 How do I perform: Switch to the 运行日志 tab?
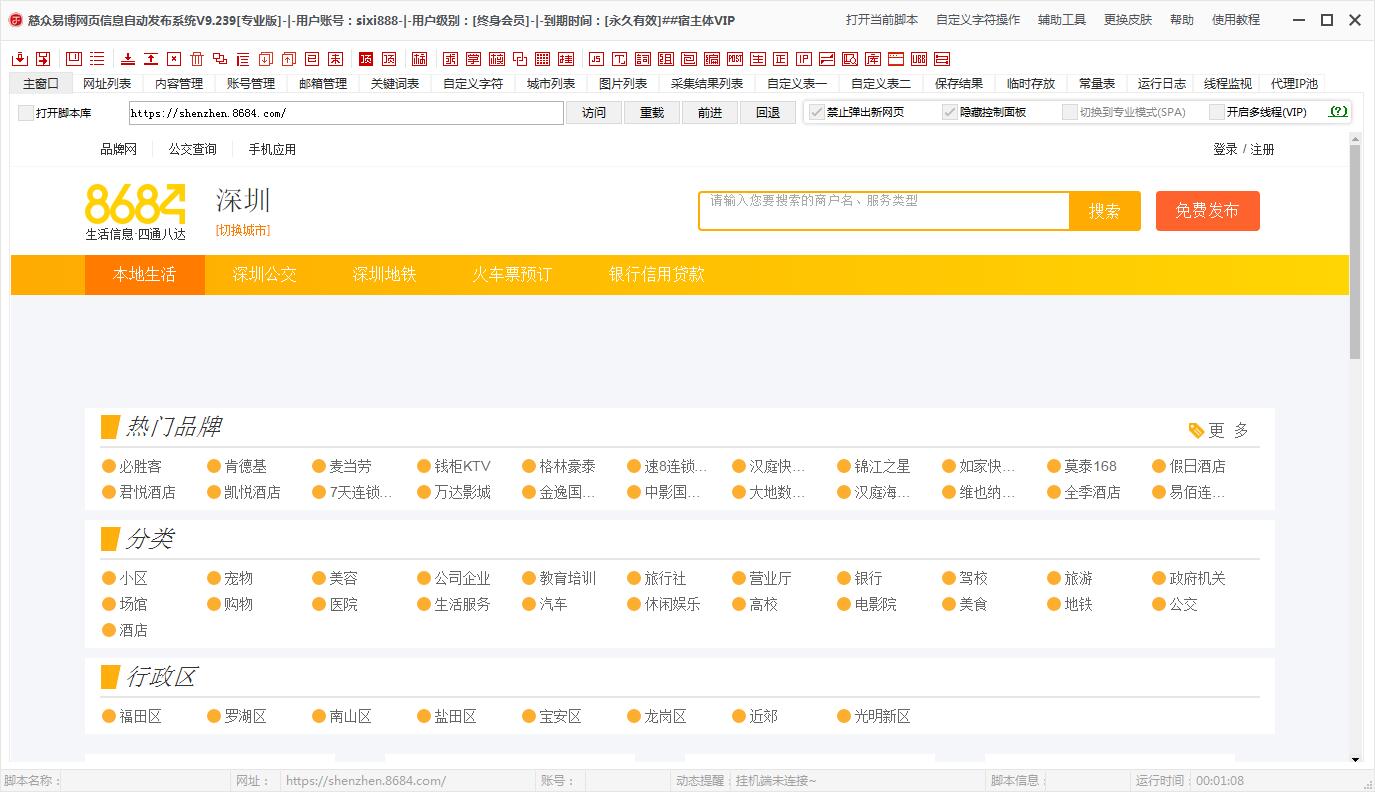(1162, 84)
